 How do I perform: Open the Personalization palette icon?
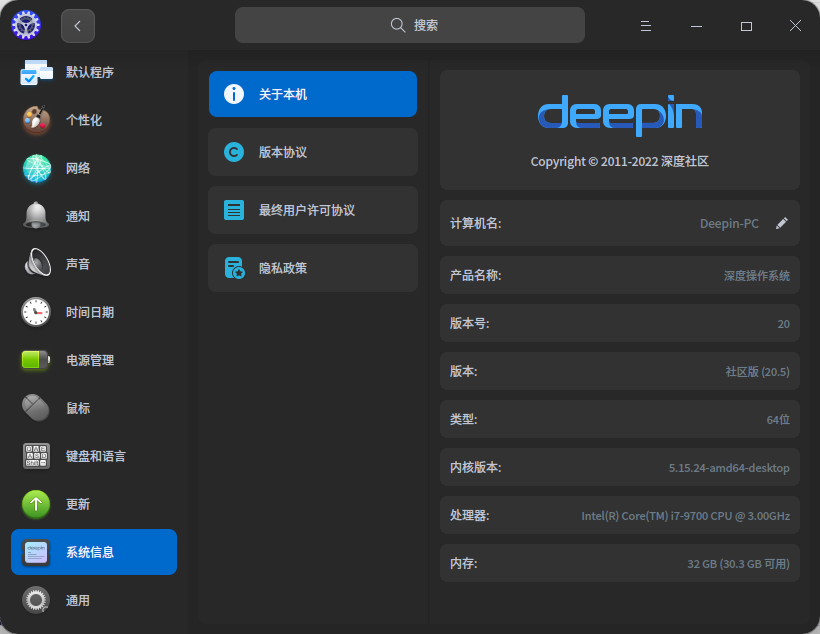pyautogui.click(x=36, y=120)
